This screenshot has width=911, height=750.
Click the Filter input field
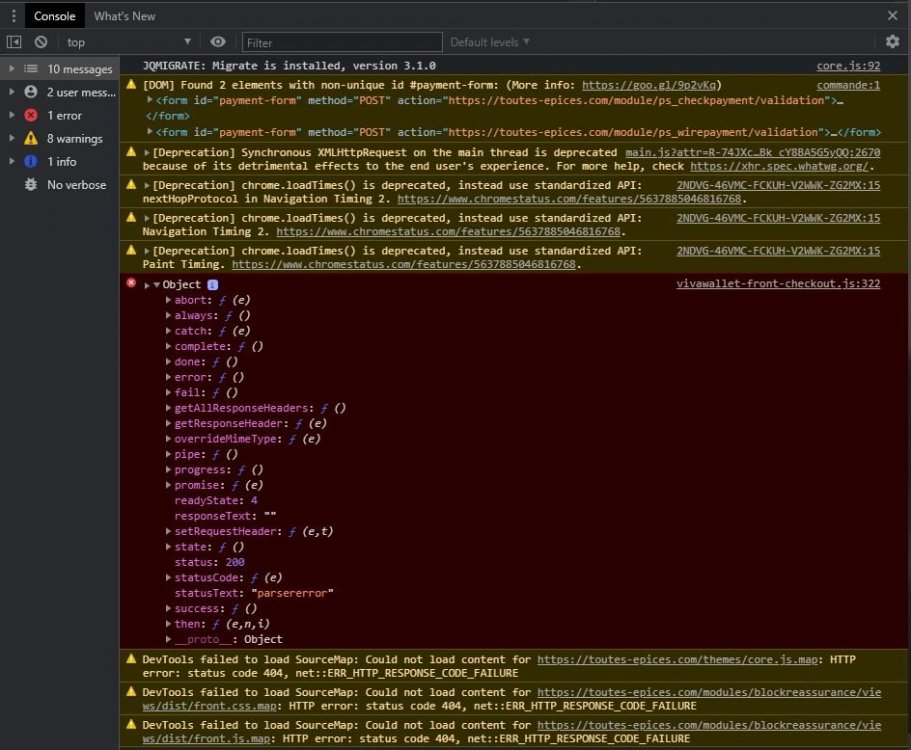coord(341,42)
